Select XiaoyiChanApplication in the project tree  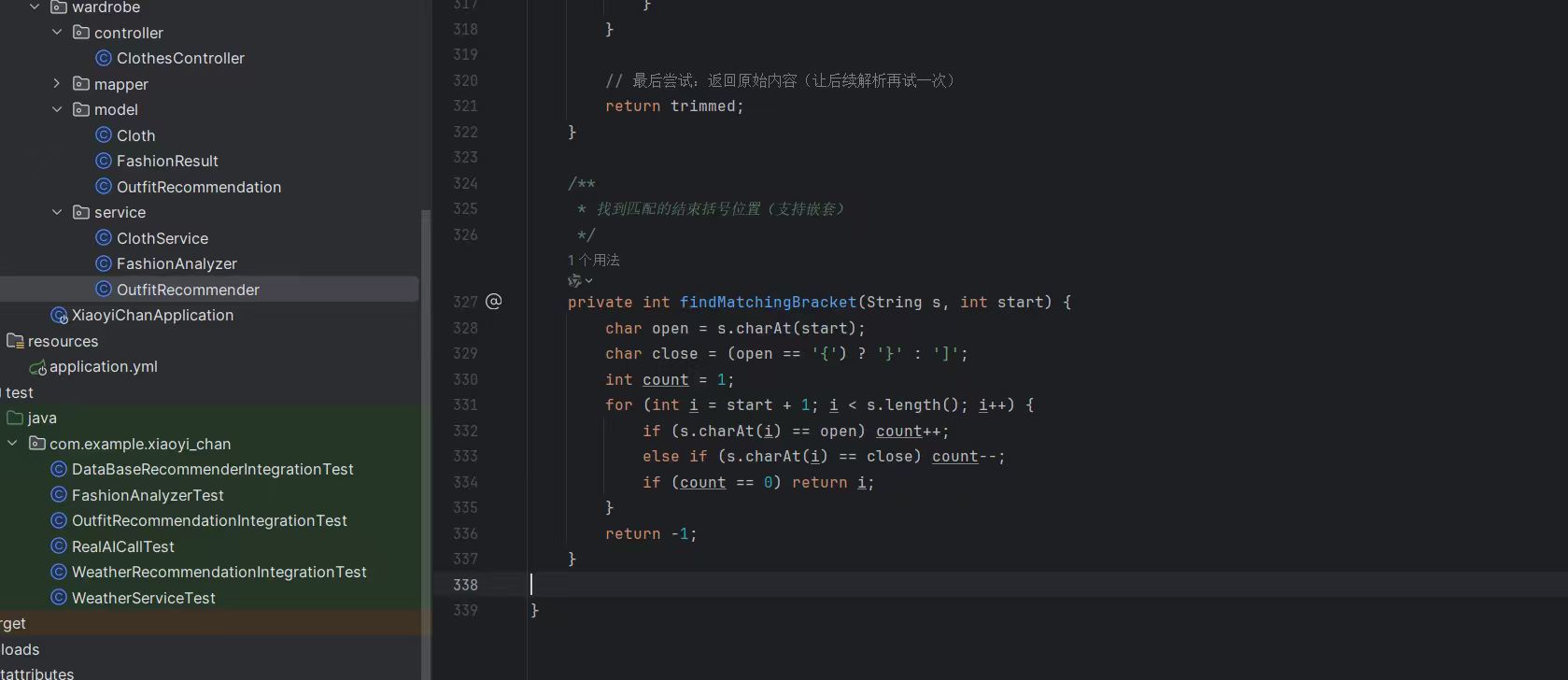152,315
